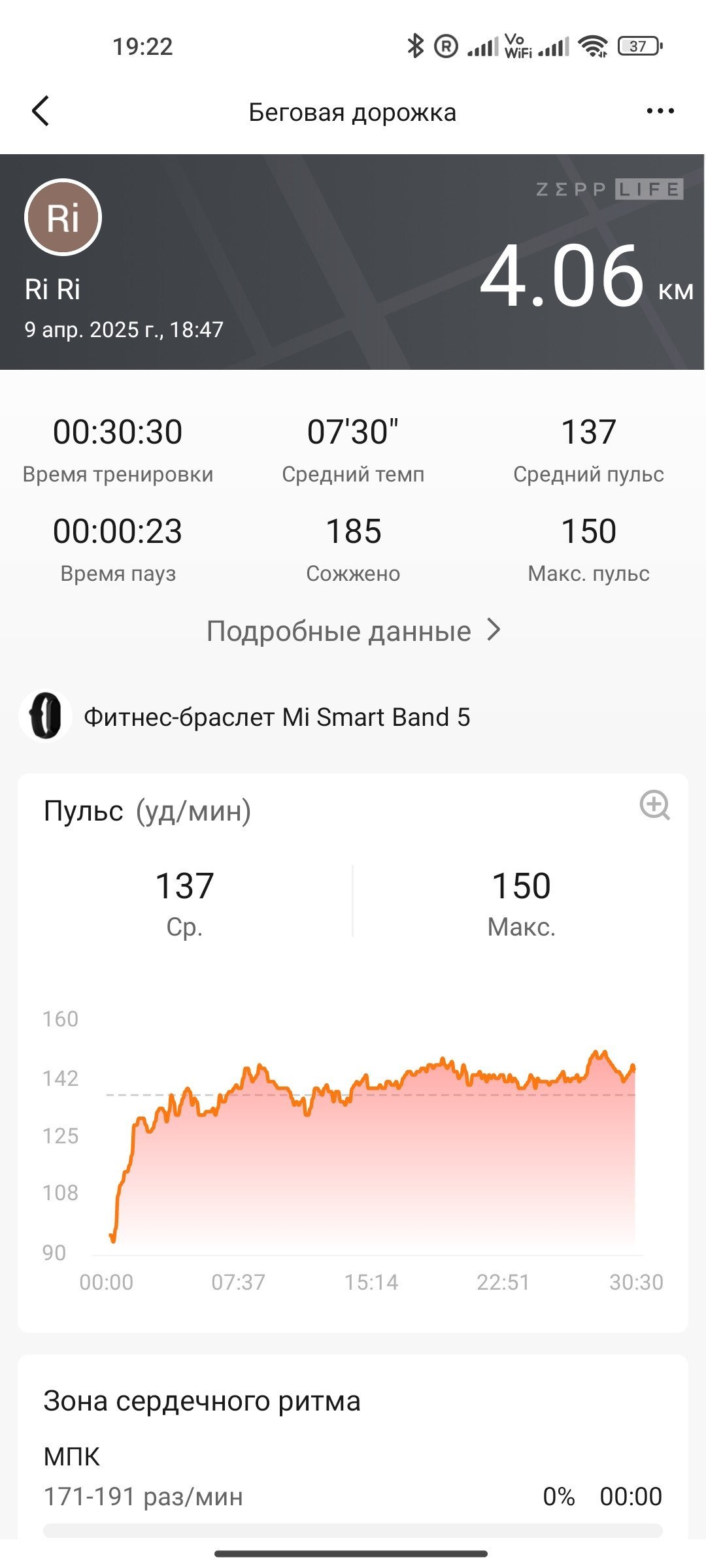Tap the Bluetooth status bar icon
Screen dimensions: 706x1568
[x=415, y=46]
